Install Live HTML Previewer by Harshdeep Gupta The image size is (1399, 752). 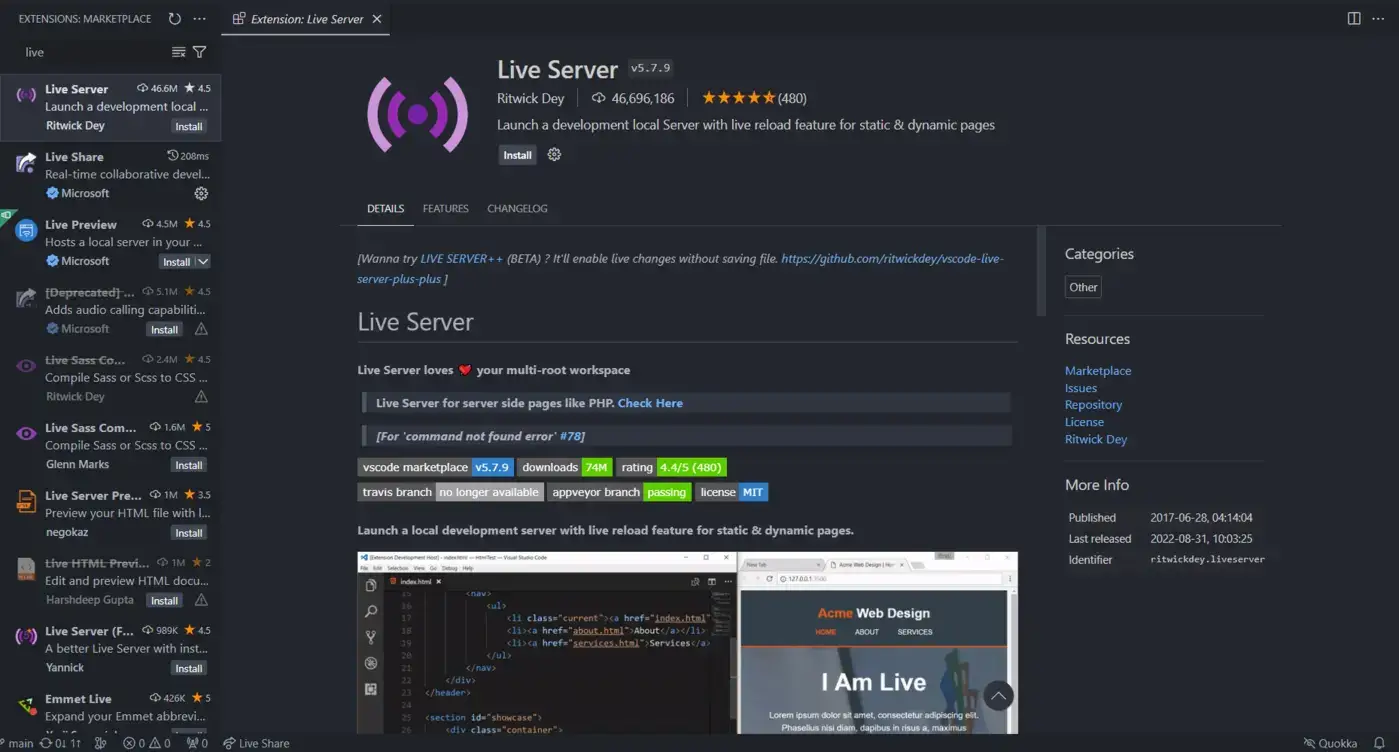coord(164,600)
